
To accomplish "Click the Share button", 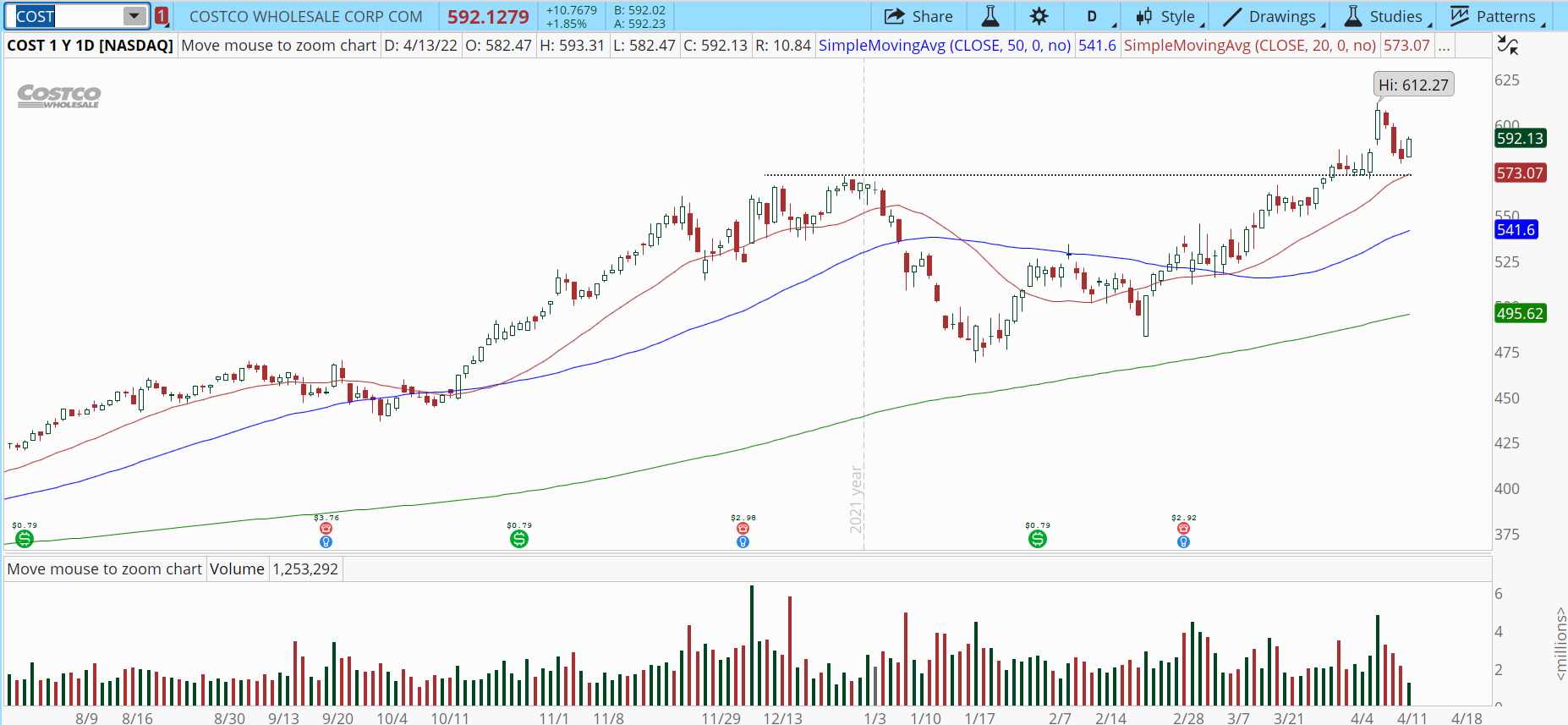I will click(x=918, y=16).
